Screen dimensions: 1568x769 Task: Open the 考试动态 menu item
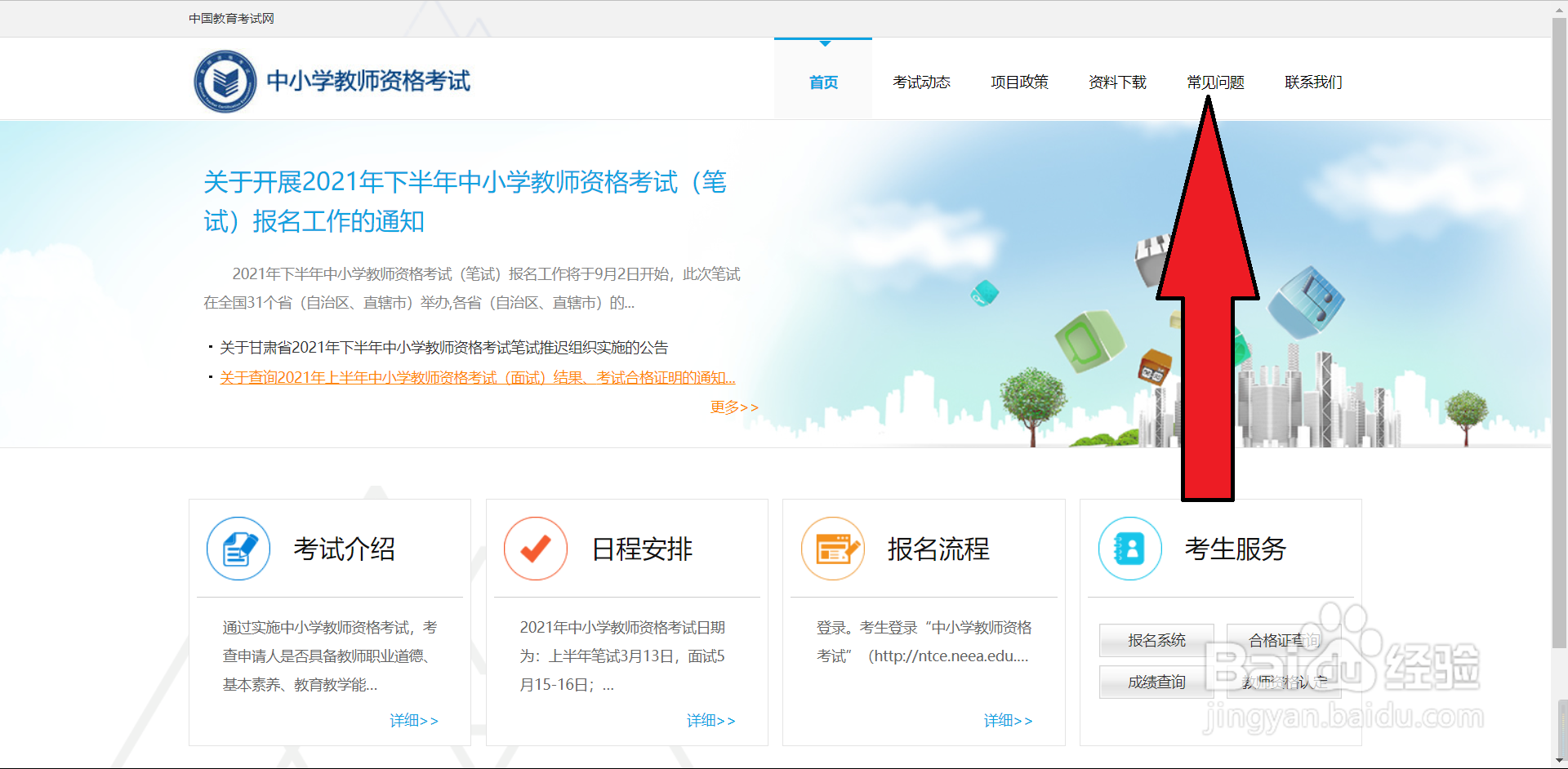[921, 82]
